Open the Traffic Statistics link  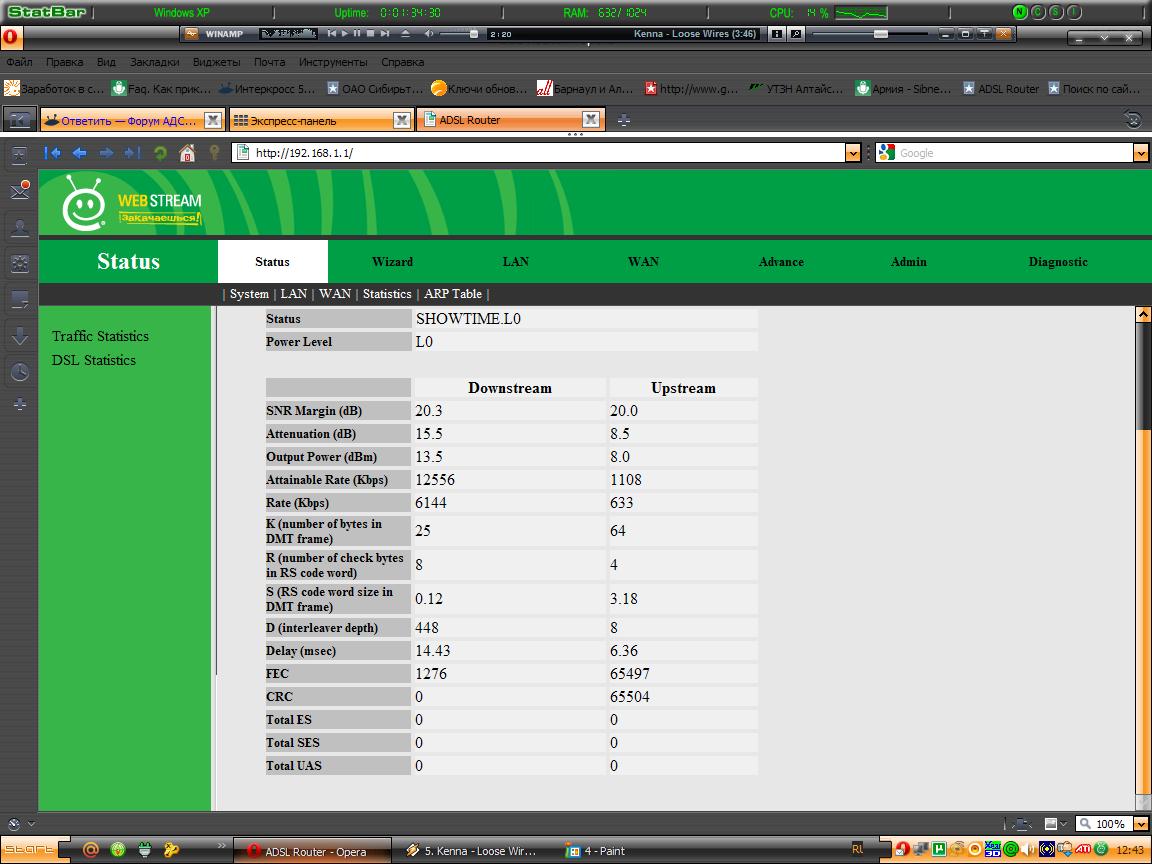coord(100,336)
